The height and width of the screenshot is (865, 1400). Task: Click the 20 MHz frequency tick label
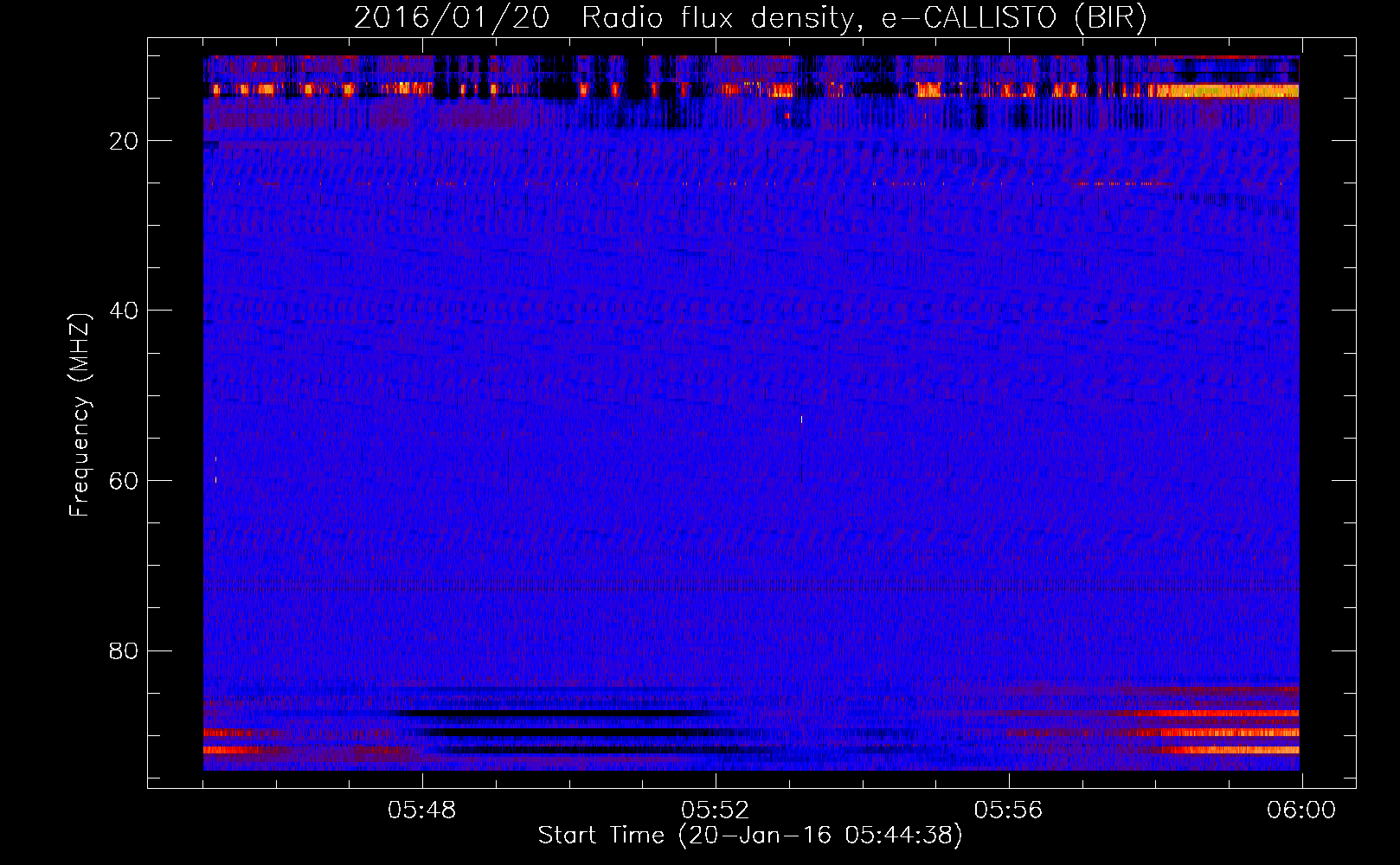[x=124, y=141]
